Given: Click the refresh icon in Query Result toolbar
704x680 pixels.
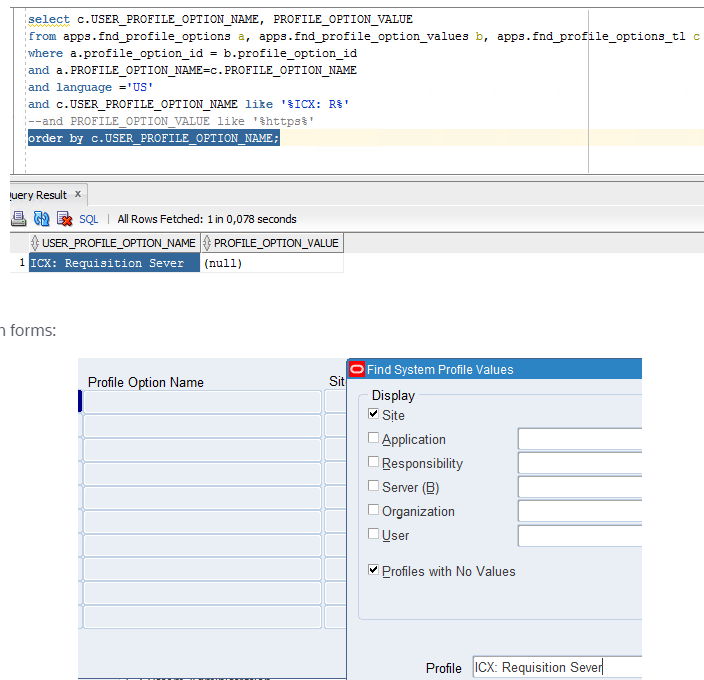Looking at the screenshot, I should [41, 219].
